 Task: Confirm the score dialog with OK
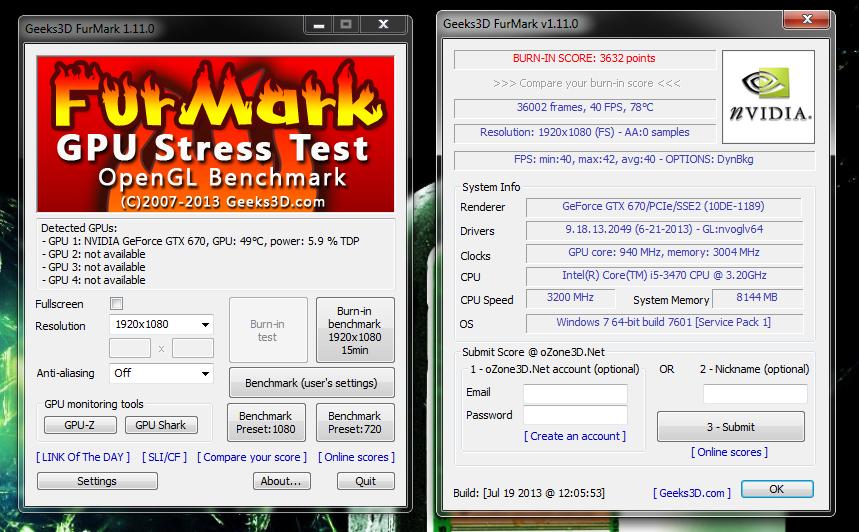point(777,489)
